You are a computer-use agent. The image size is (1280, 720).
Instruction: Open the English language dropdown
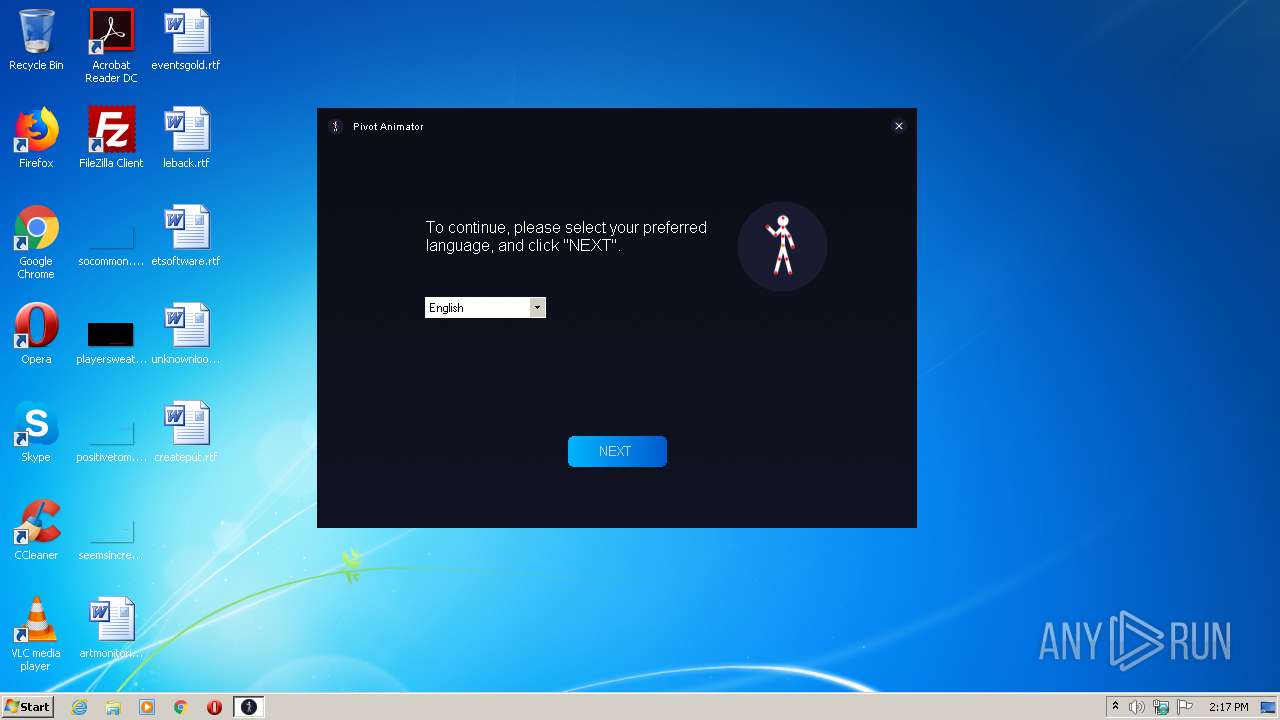(485, 308)
